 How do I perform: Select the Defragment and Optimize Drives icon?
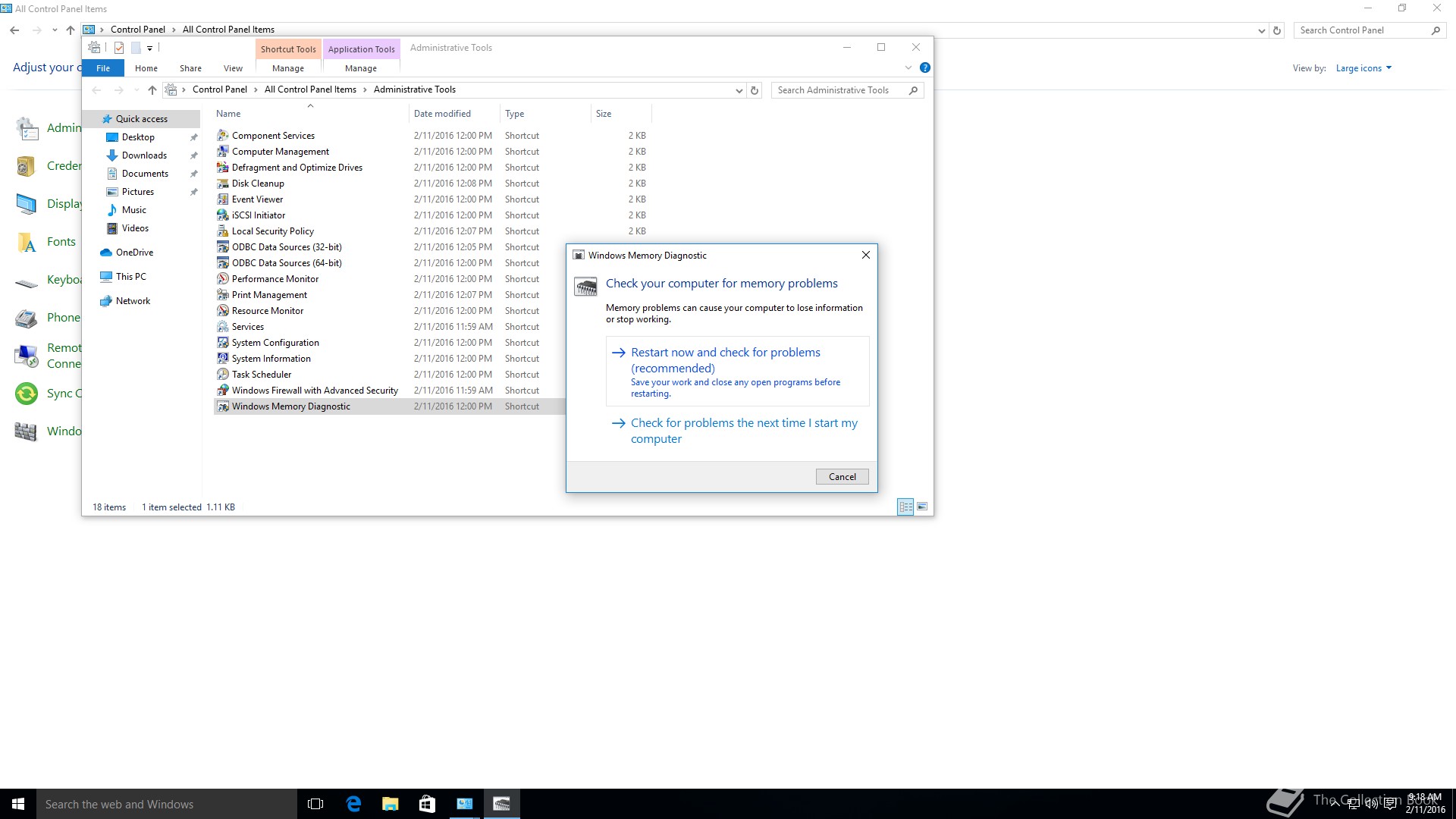pyautogui.click(x=222, y=167)
